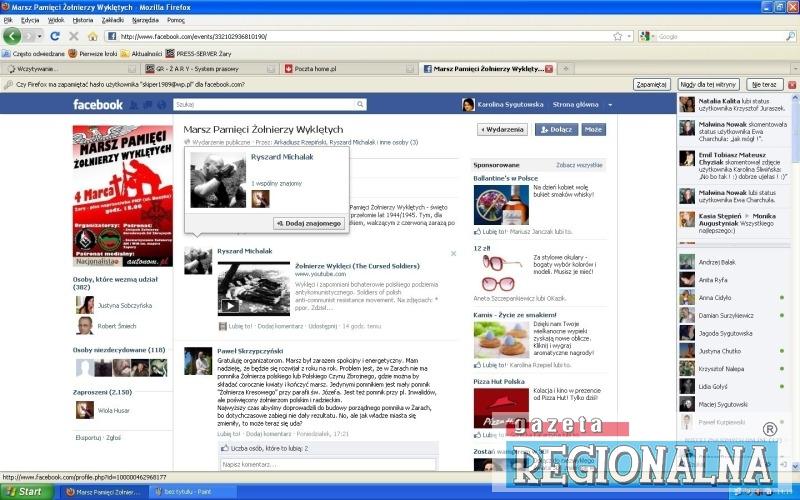Open the account dropdown arrow in Facebook header
The height and width of the screenshot is (500, 800).
click(607, 104)
